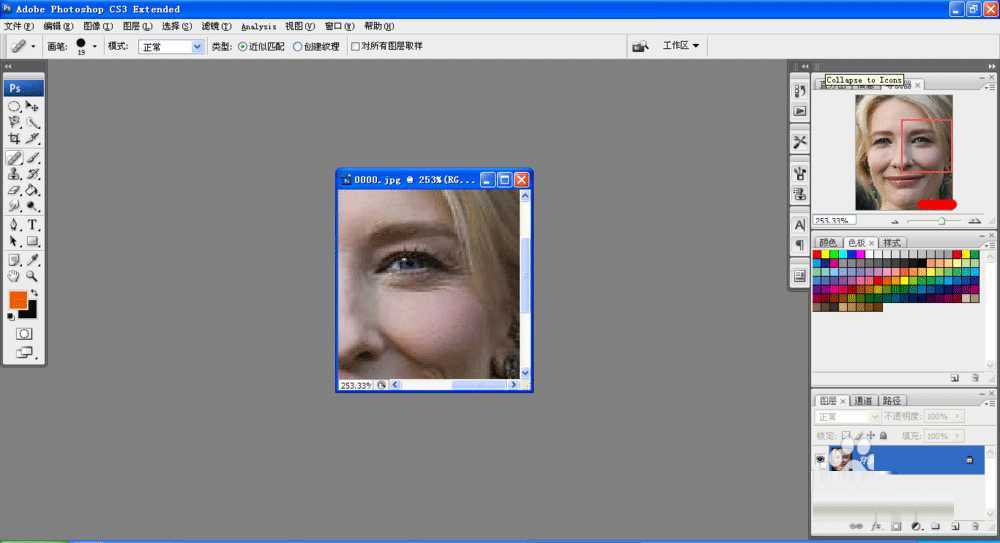
Task: Select the Clone Stamp tool
Action: [x=14, y=174]
